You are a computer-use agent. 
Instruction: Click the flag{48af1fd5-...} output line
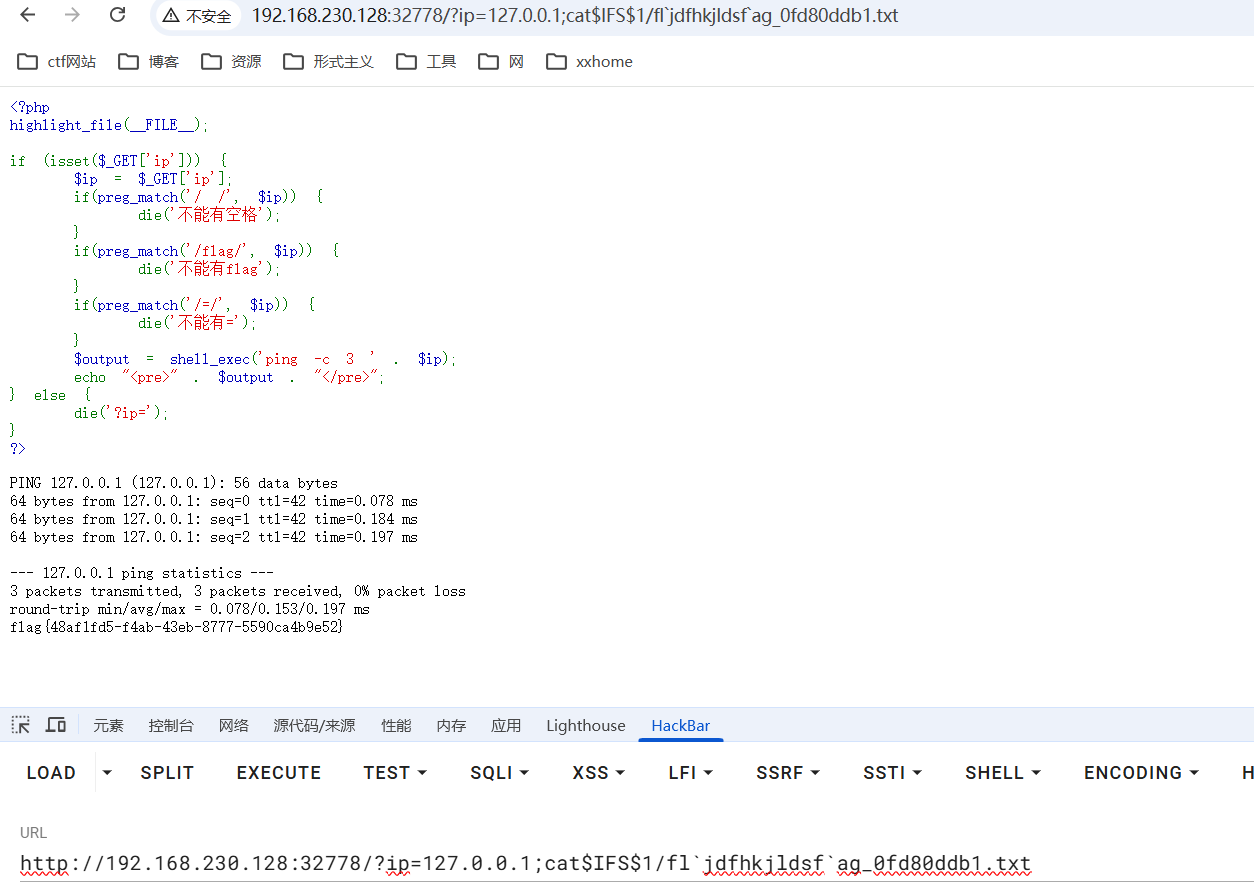point(177,627)
